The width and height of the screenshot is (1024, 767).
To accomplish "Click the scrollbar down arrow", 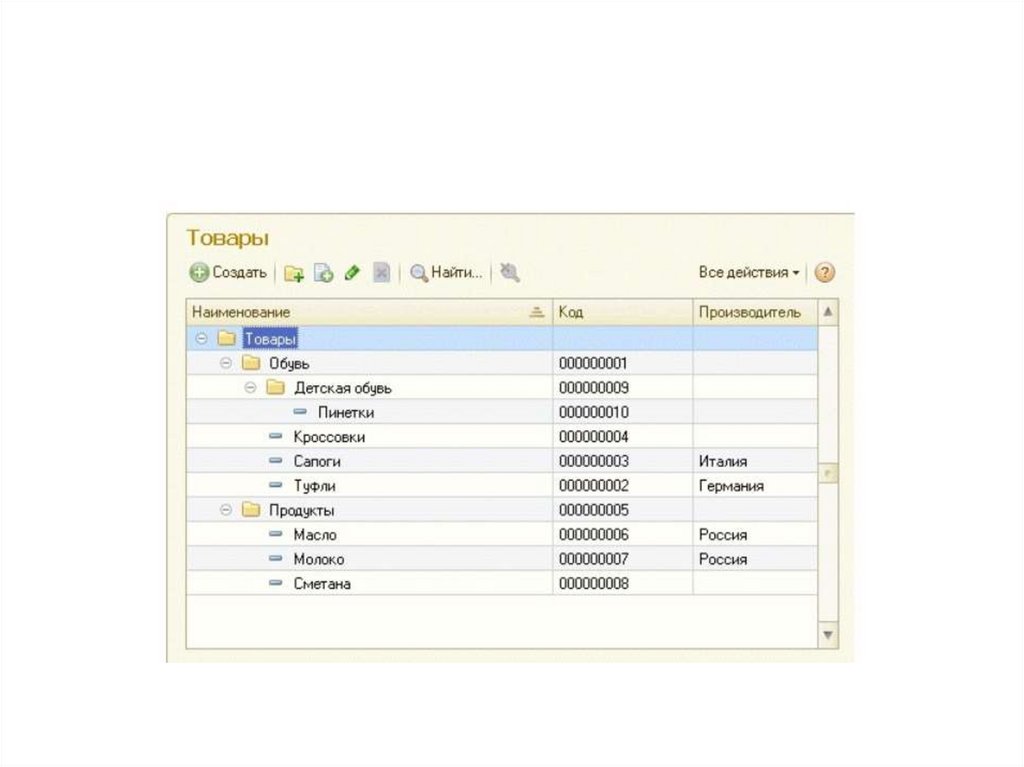I will (x=828, y=635).
